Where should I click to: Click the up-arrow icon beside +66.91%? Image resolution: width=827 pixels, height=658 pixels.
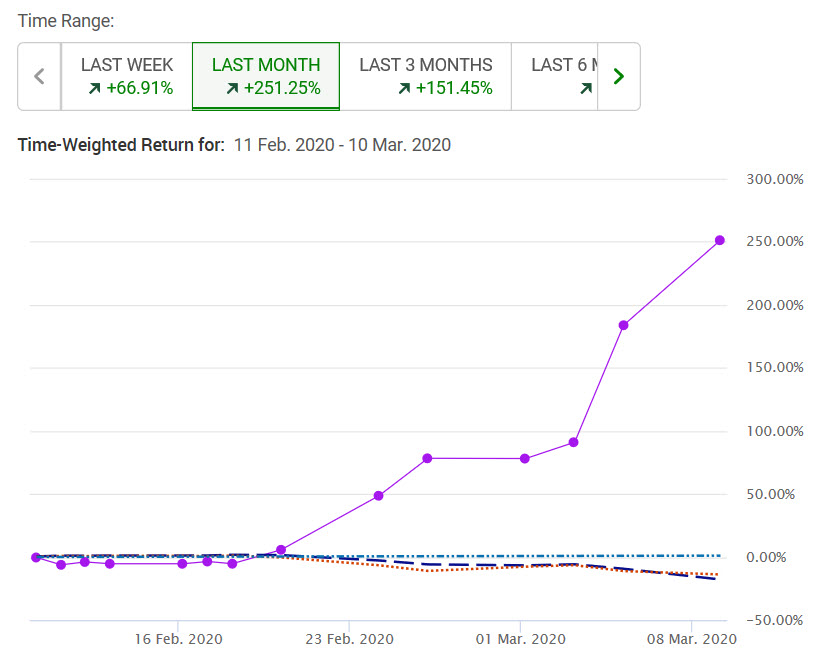95,89
